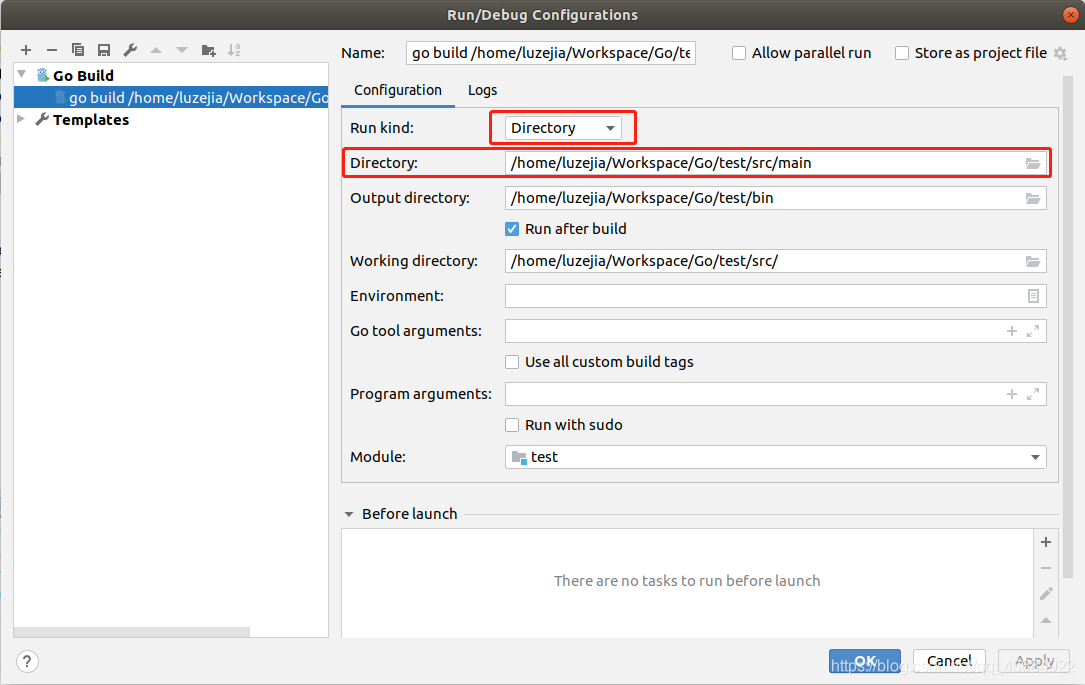
Task: Move configuration down with the arrow icon
Action: (x=182, y=50)
